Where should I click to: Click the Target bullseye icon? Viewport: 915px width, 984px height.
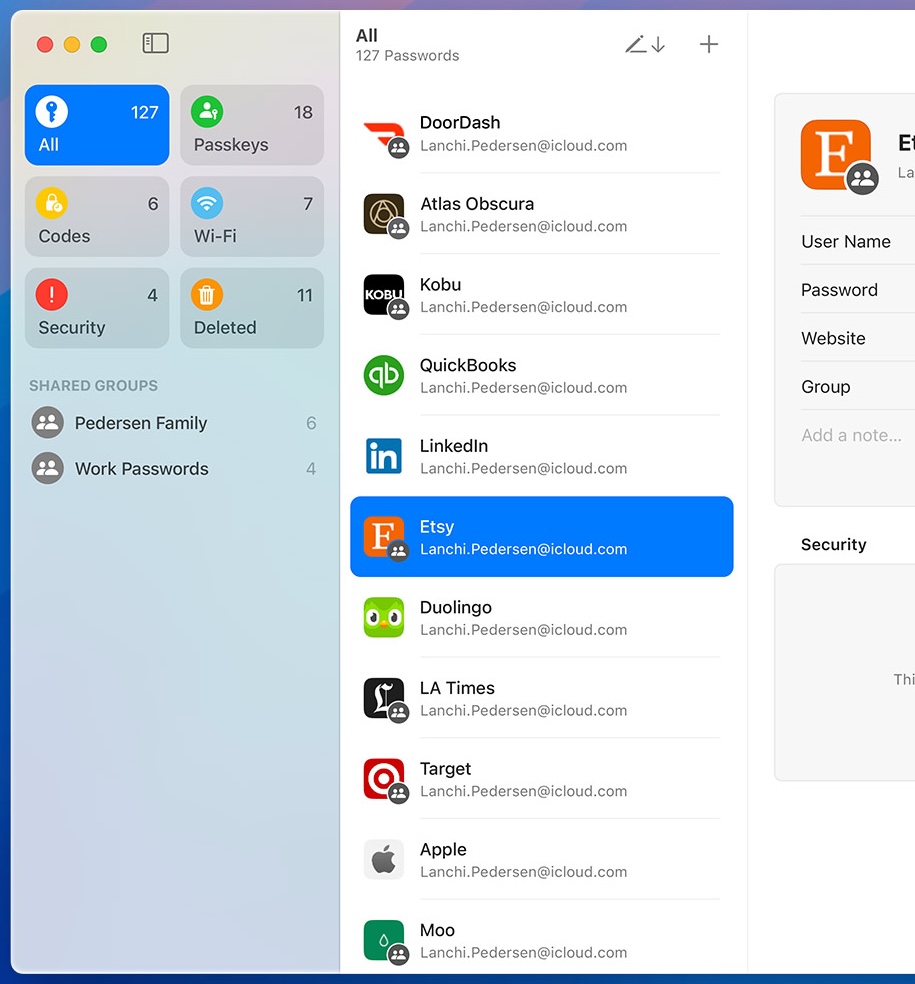coord(384,779)
